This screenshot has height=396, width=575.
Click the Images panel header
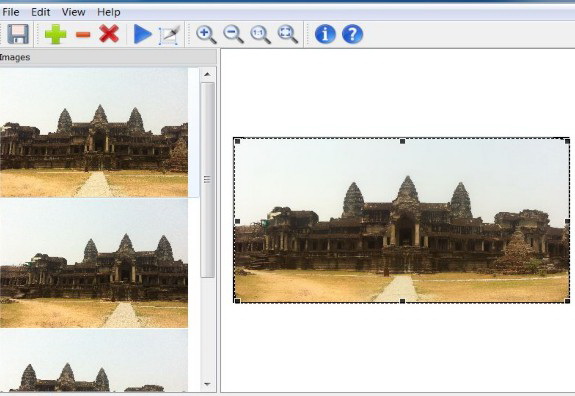click(108, 58)
